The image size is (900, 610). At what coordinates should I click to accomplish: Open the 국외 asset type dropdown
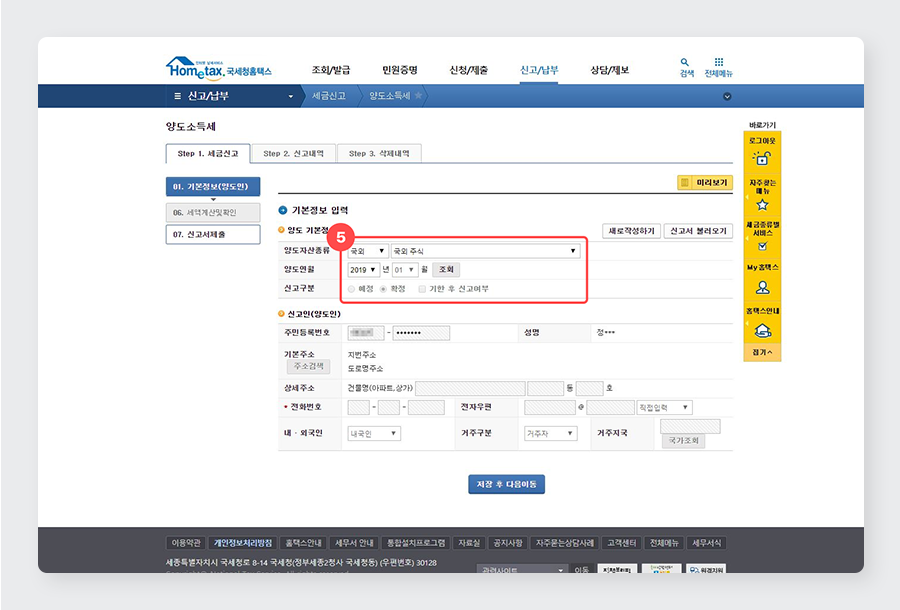(x=367, y=251)
